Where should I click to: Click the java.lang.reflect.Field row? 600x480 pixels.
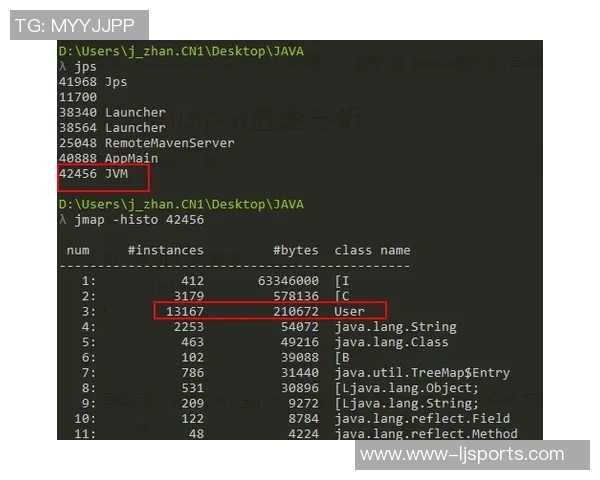tap(421, 418)
